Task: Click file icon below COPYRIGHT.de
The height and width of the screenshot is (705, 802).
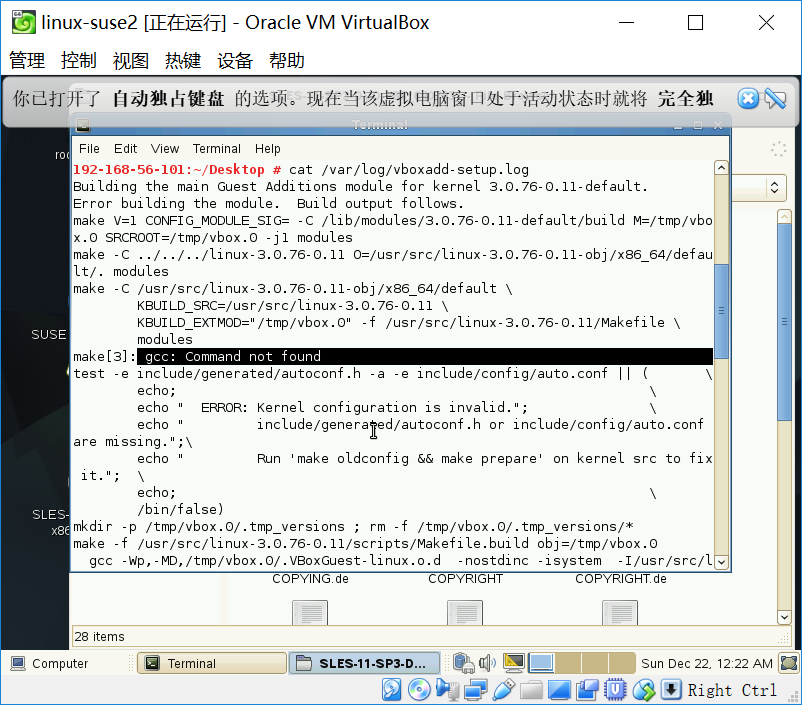Action: 620,613
